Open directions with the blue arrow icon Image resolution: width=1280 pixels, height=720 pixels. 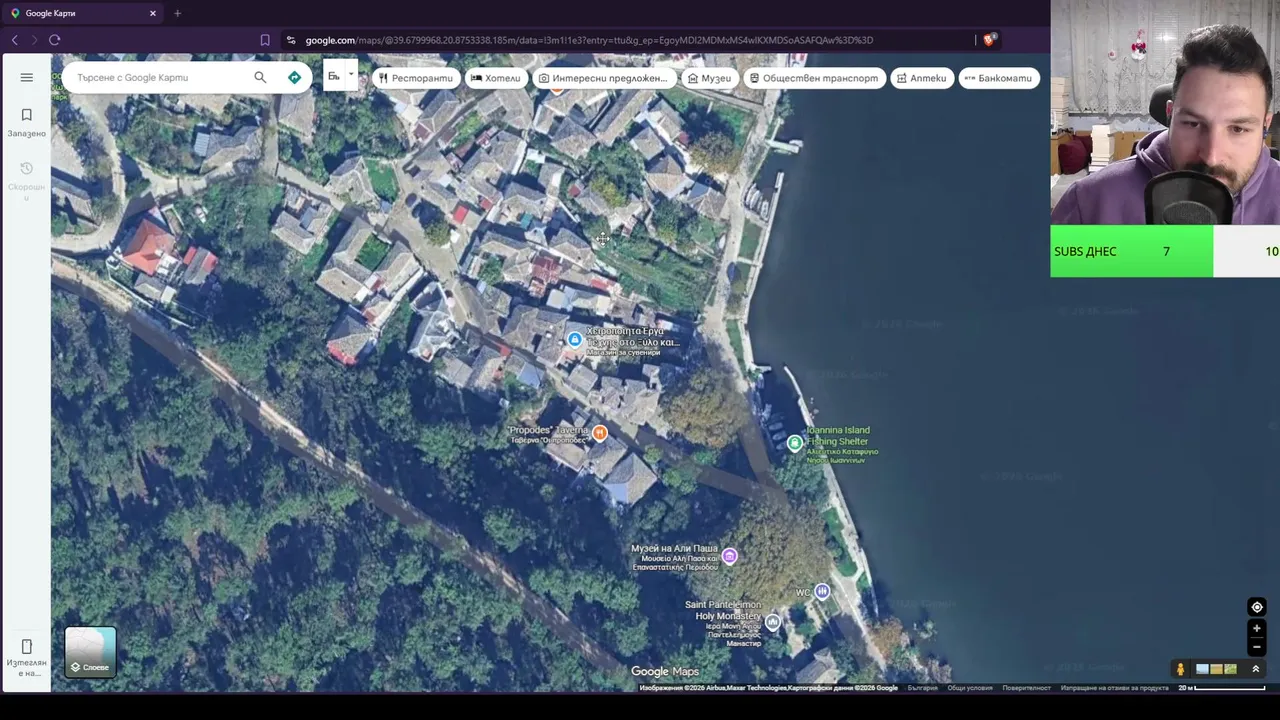pyautogui.click(x=294, y=77)
